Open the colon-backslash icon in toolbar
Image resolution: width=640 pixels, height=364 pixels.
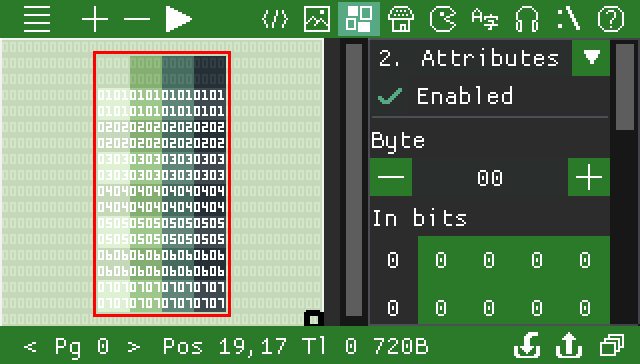coord(569,19)
